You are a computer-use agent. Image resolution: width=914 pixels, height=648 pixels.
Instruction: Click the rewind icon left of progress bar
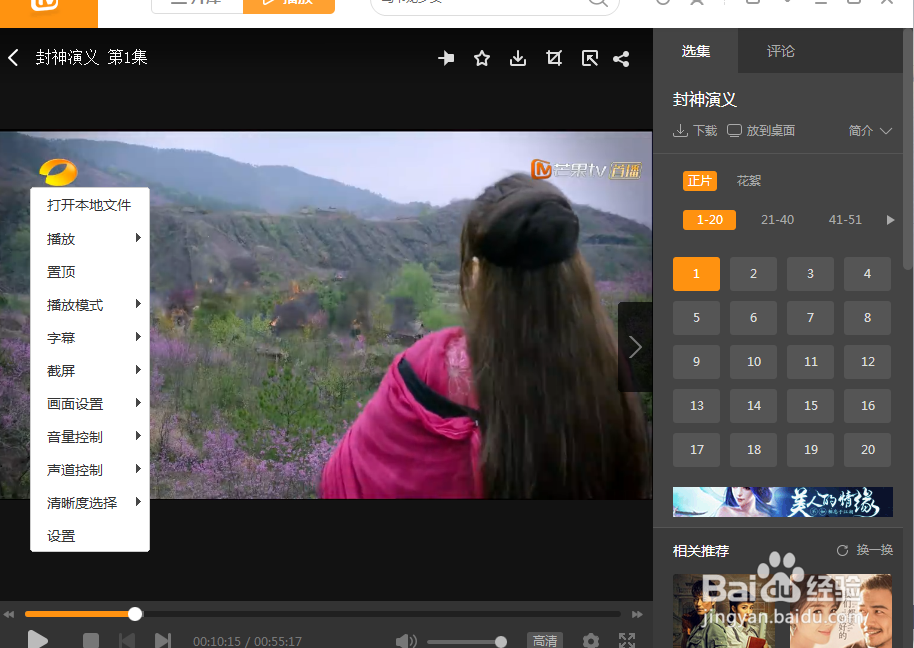pyautogui.click(x=9, y=614)
